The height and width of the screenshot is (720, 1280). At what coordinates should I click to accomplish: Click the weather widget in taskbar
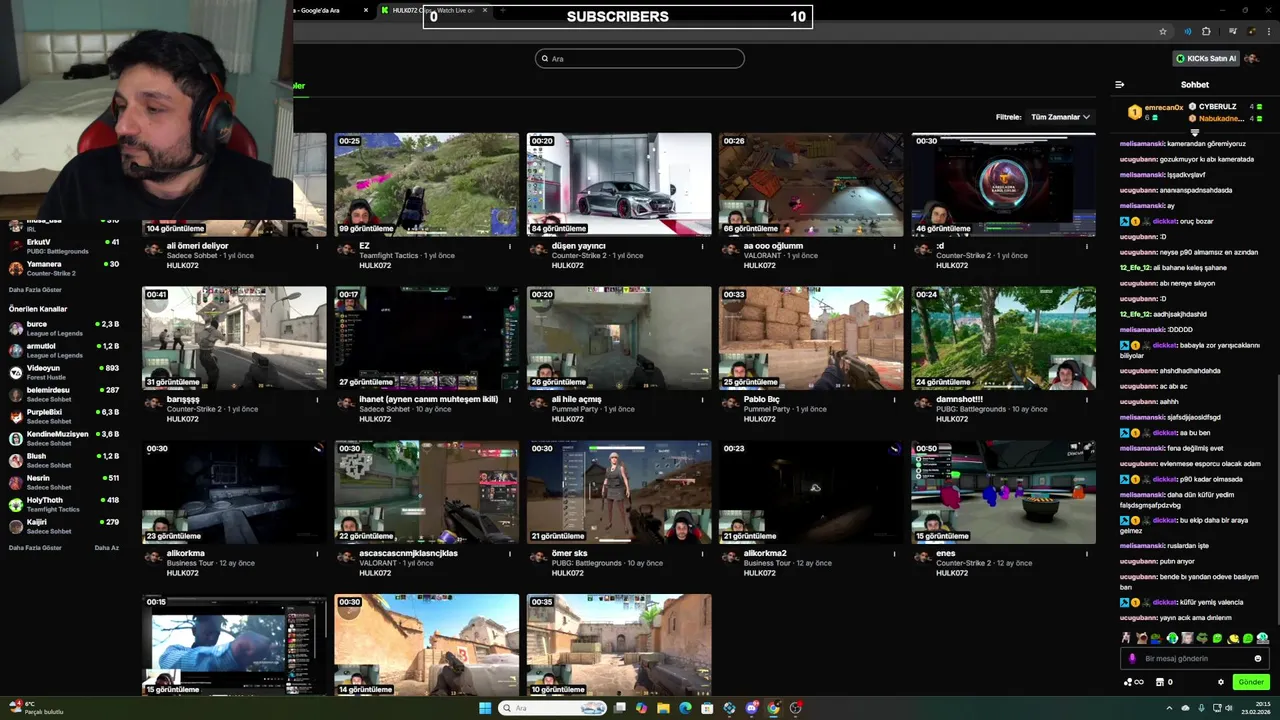(37, 708)
